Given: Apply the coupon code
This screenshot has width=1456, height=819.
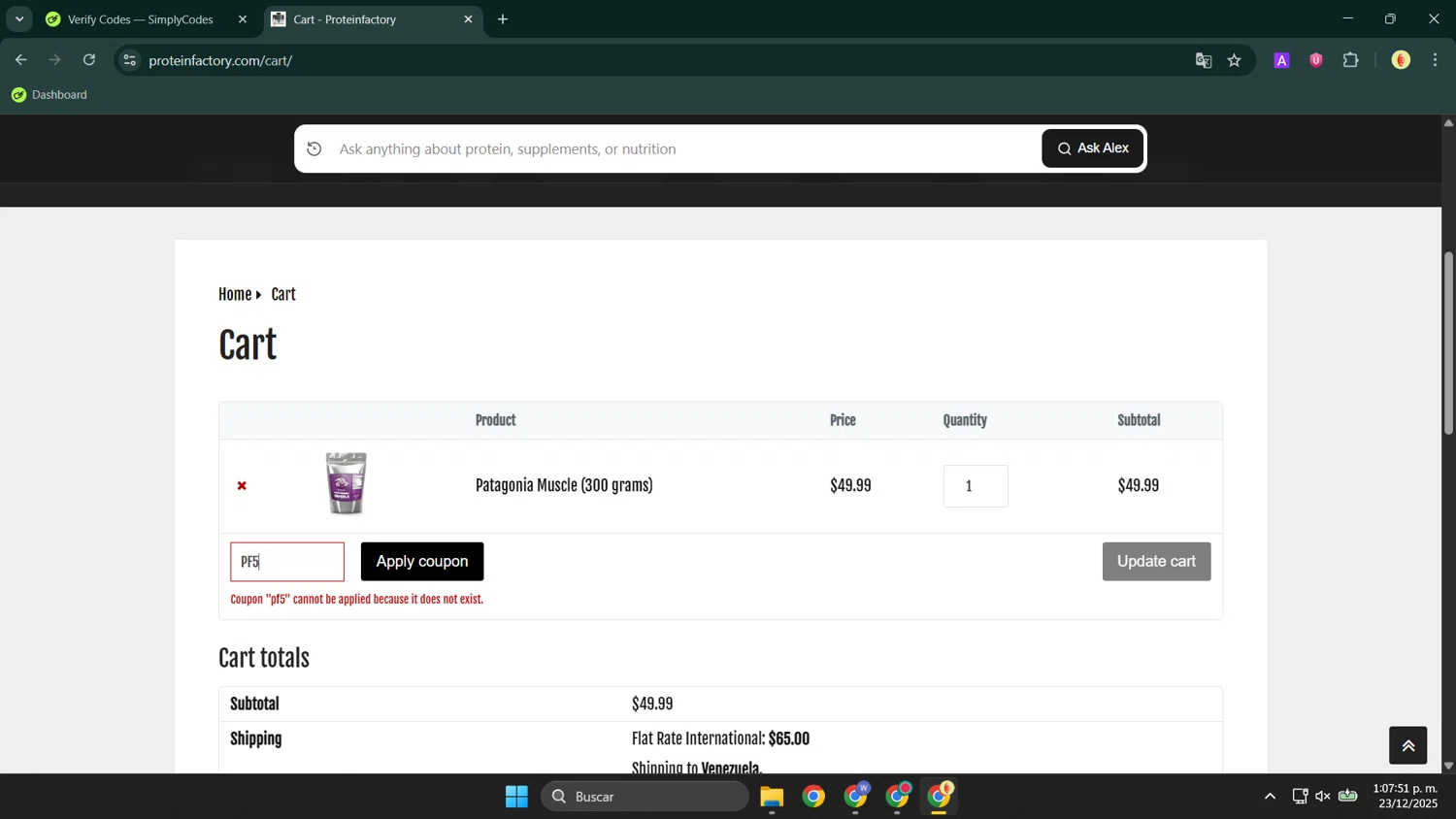Looking at the screenshot, I should click(422, 562).
